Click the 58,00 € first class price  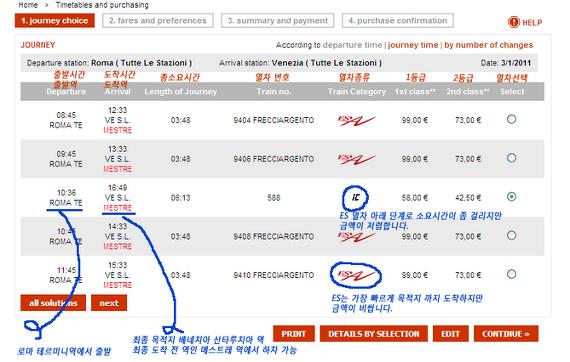point(415,198)
